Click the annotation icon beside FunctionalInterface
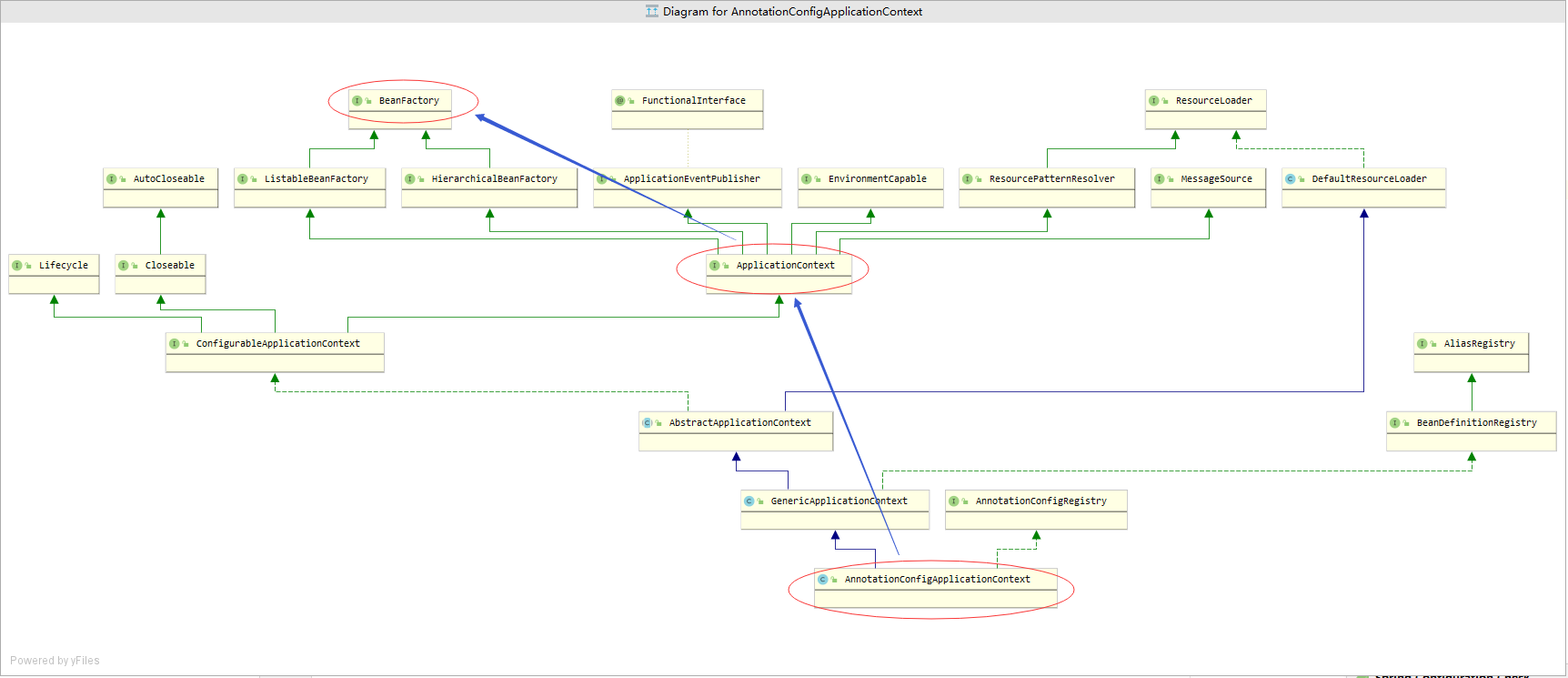 coord(620,101)
